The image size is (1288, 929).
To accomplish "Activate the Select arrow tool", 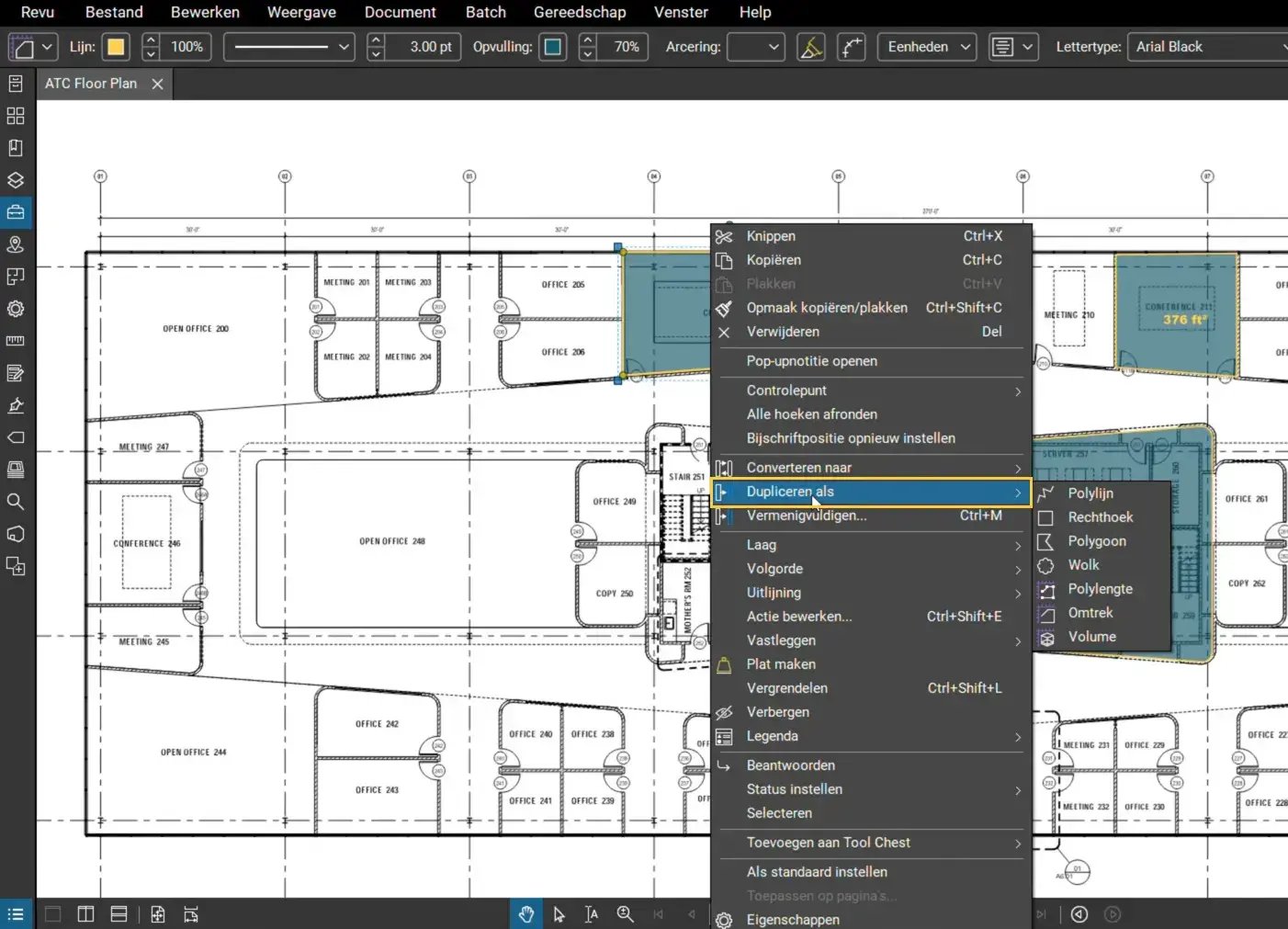I will pyautogui.click(x=559, y=914).
